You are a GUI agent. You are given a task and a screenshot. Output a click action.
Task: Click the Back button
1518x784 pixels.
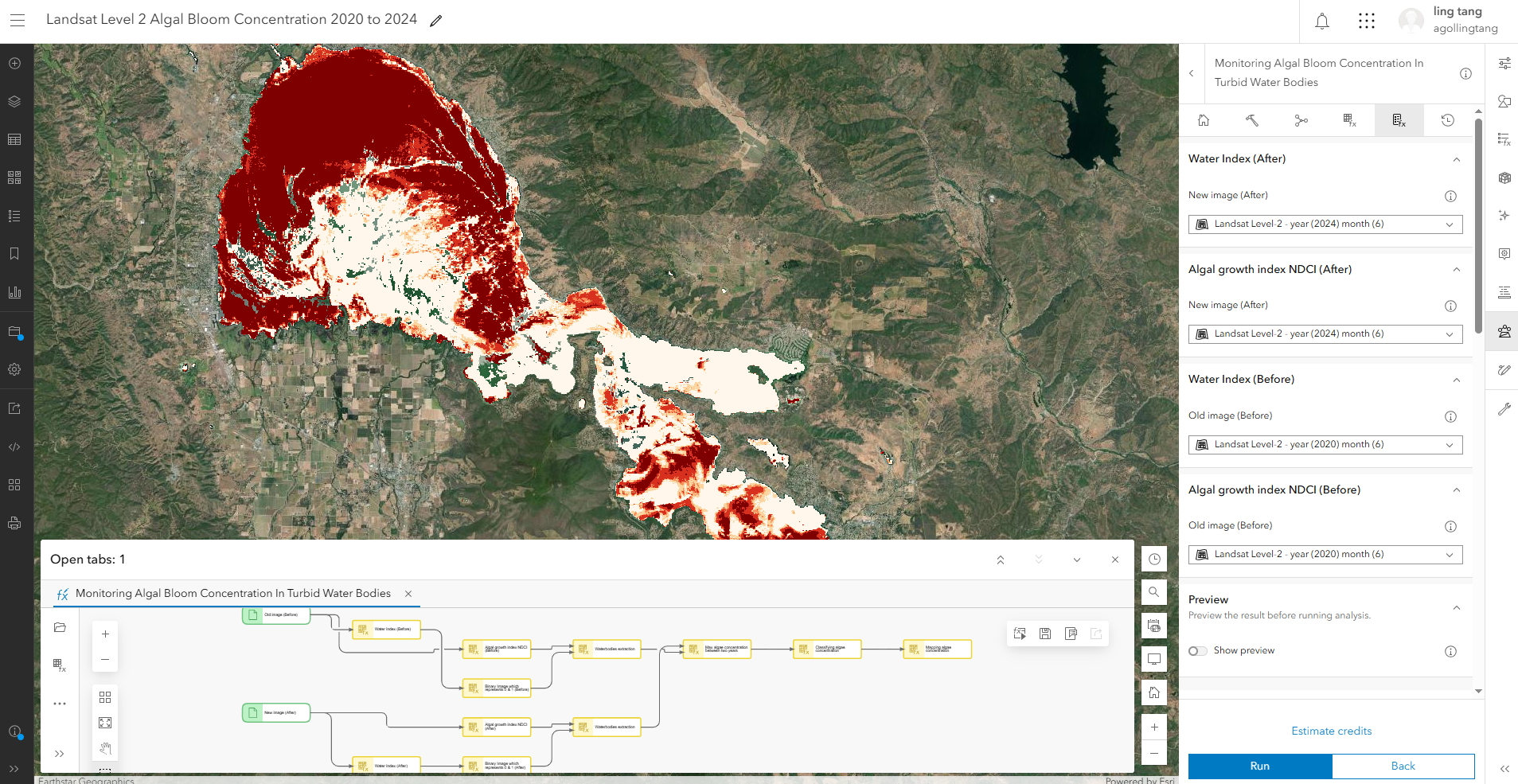pos(1403,766)
